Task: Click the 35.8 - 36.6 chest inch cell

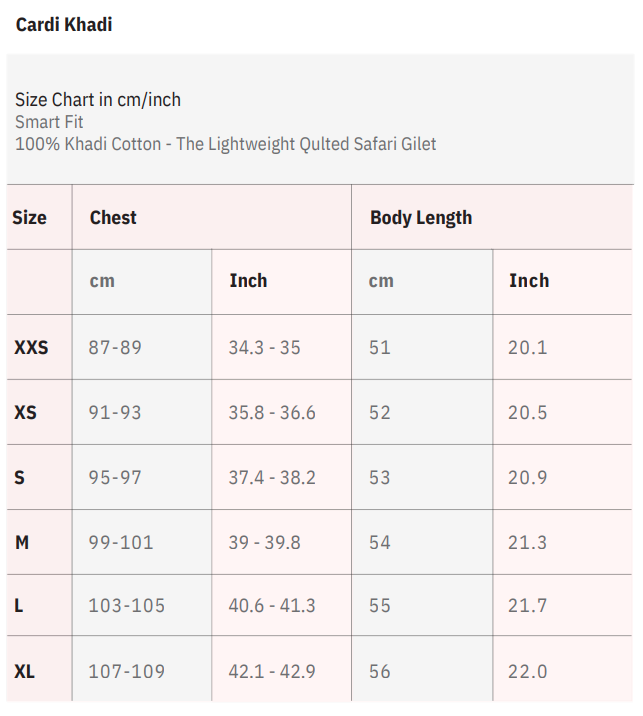Action: click(272, 412)
